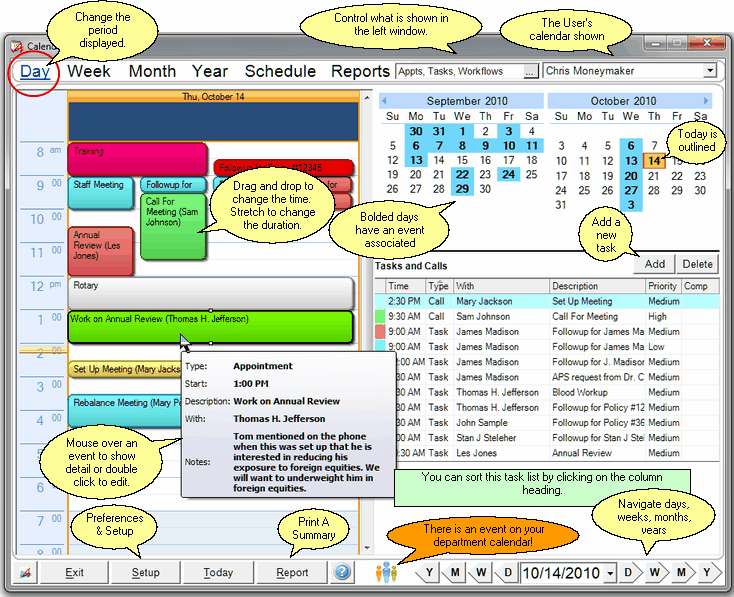734x597 pixels.
Task: Click the Appts, Tasks, Workflows filter field
Action: 460,71
